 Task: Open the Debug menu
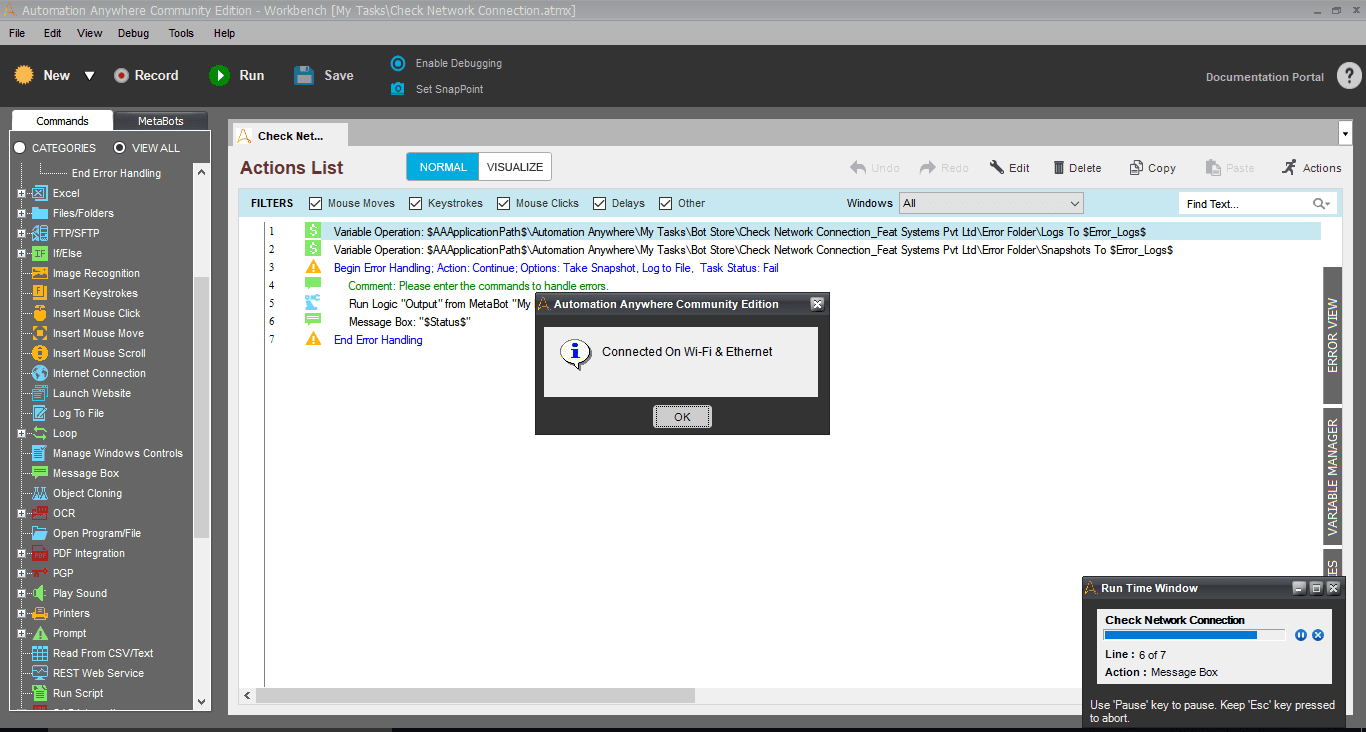coord(133,33)
